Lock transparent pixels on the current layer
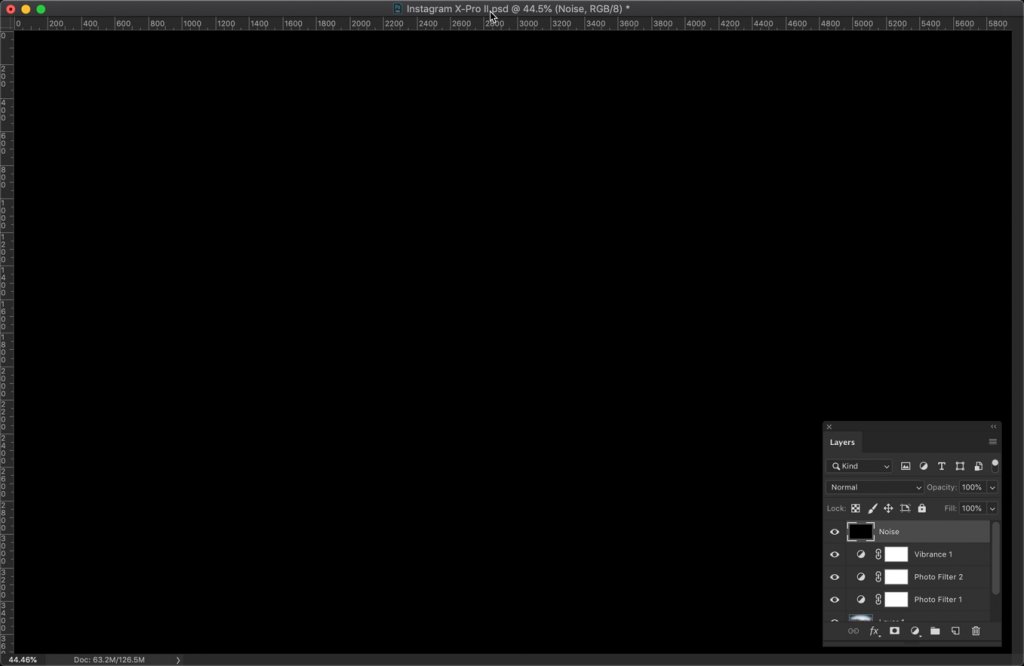 [857, 508]
